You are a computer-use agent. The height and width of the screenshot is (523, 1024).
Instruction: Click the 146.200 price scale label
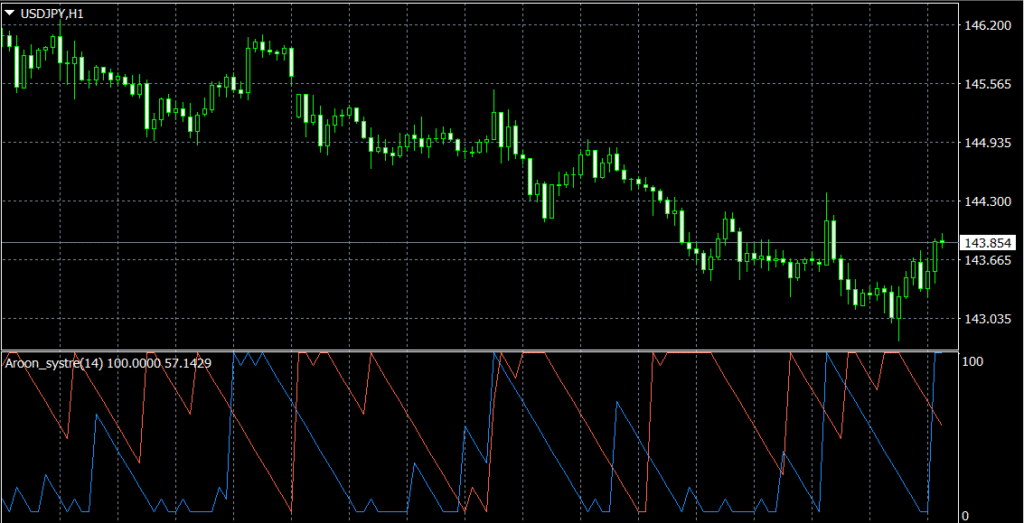pos(987,25)
